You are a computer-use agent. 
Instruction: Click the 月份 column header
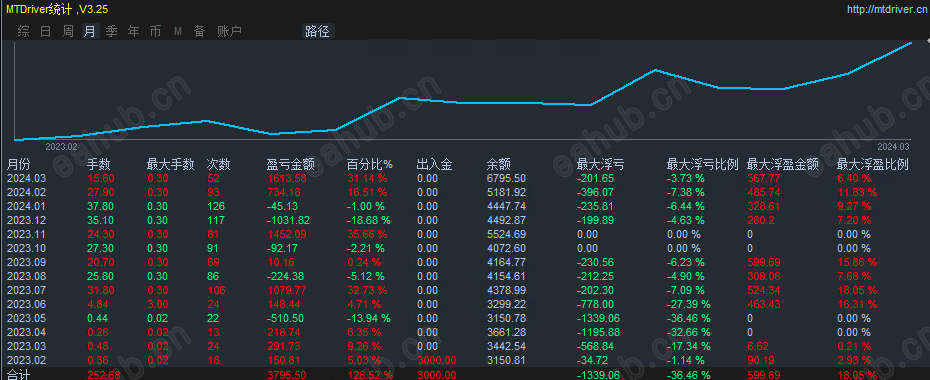click(x=18, y=164)
